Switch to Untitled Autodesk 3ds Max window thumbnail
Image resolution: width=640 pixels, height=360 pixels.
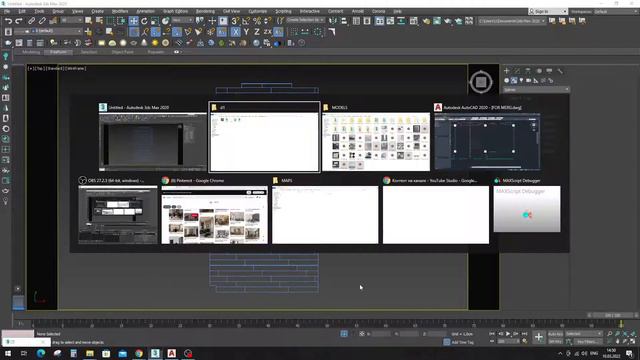(x=153, y=137)
